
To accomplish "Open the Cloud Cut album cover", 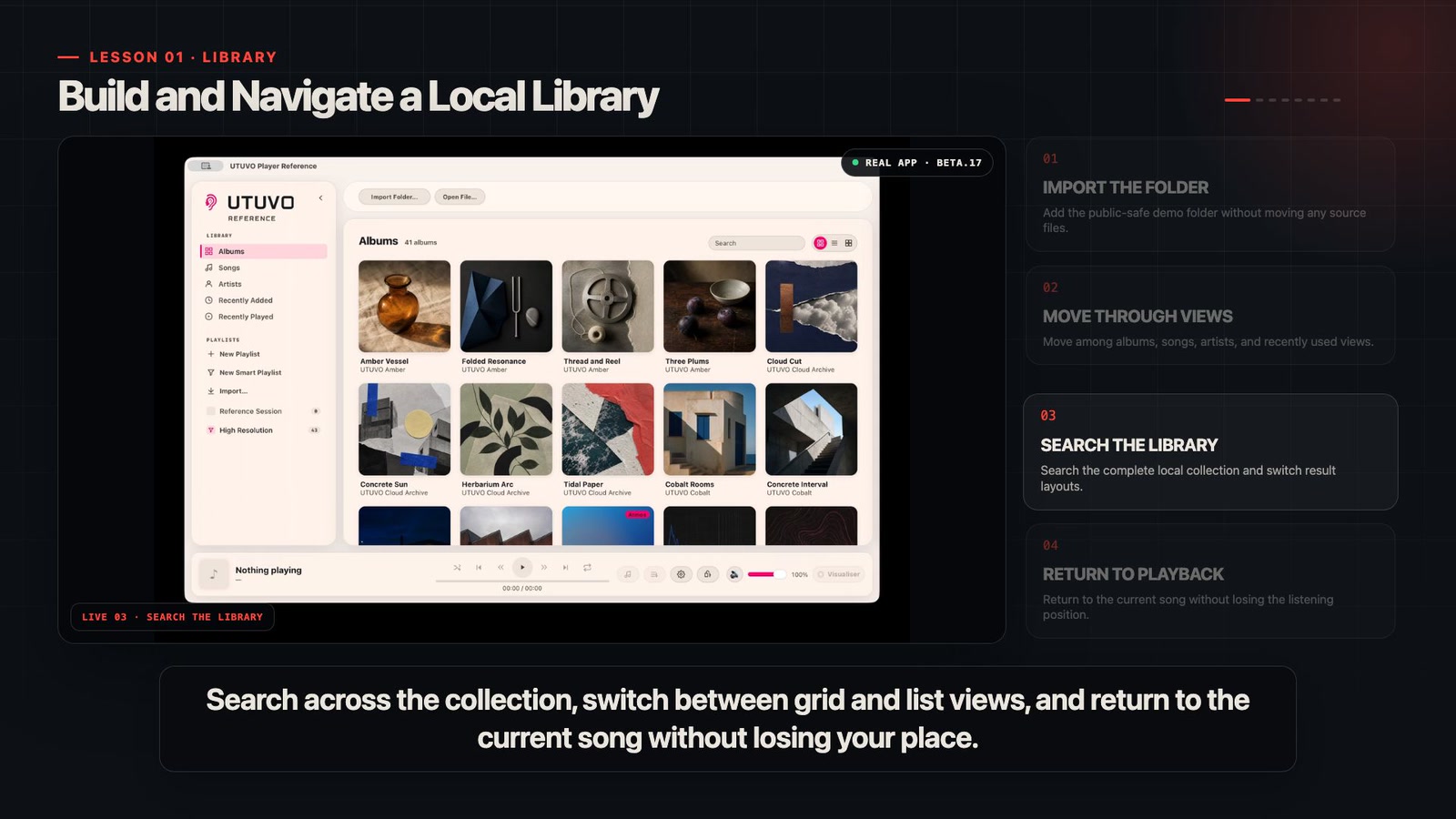I will (x=812, y=306).
